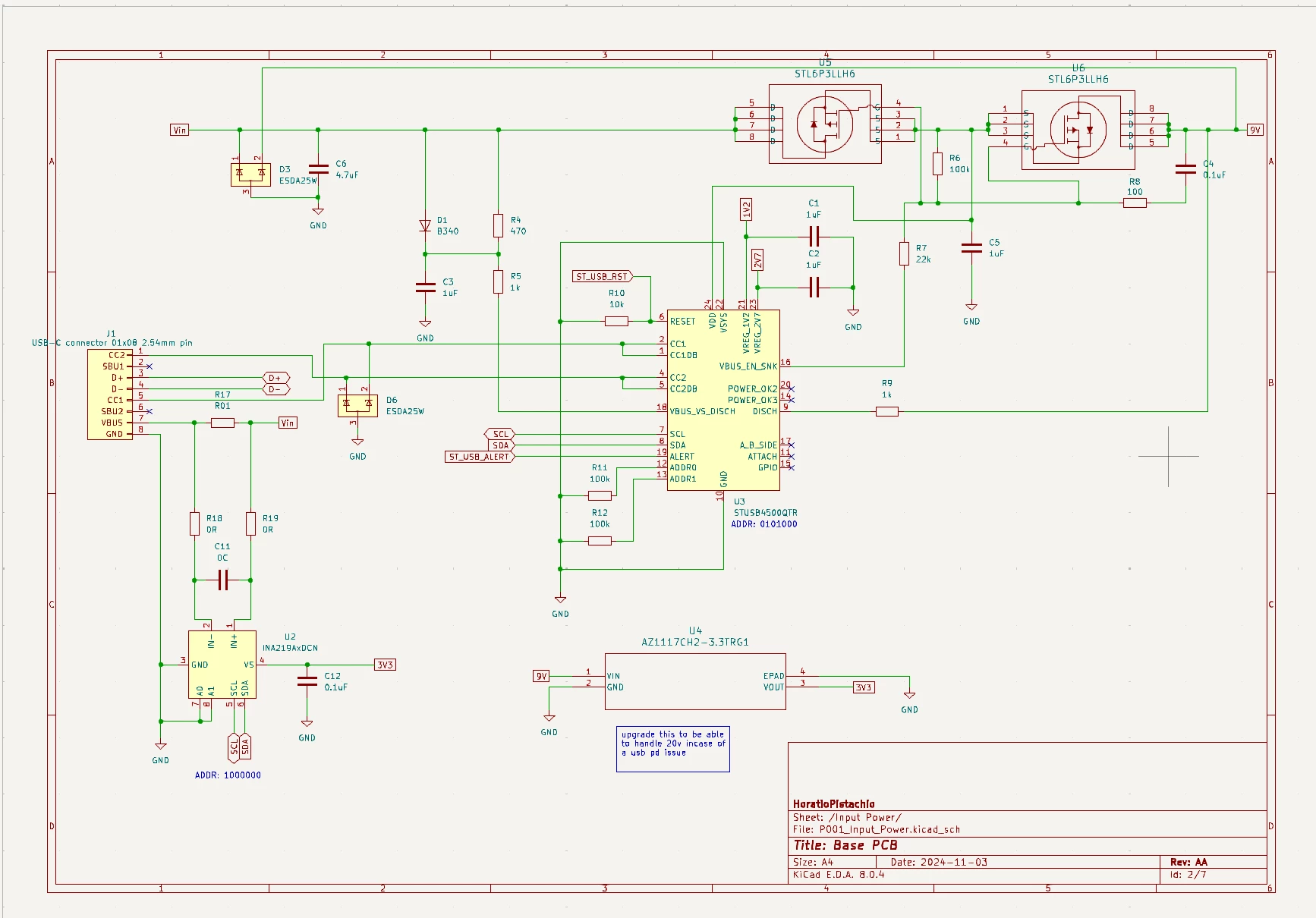This screenshot has width=1316, height=918.
Task: Select the U6 STL6P3LLH6 MOSFET symbol
Action: pos(1078,130)
